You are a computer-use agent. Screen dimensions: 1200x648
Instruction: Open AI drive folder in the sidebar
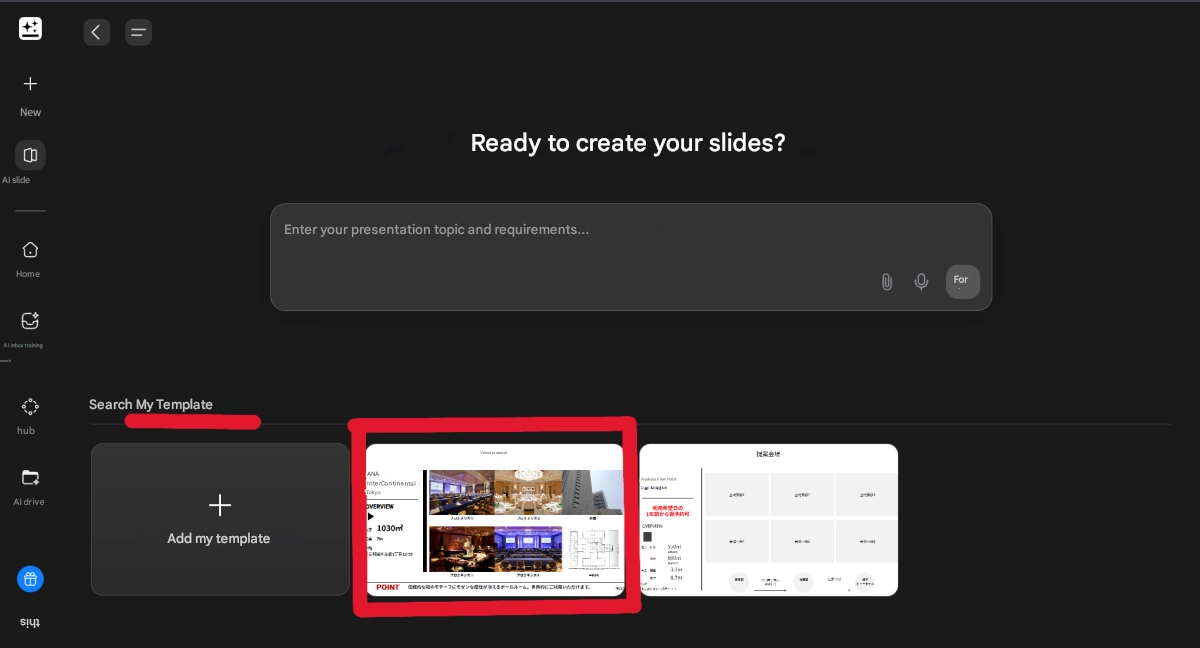pyautogui.click(x=30, y=478)
